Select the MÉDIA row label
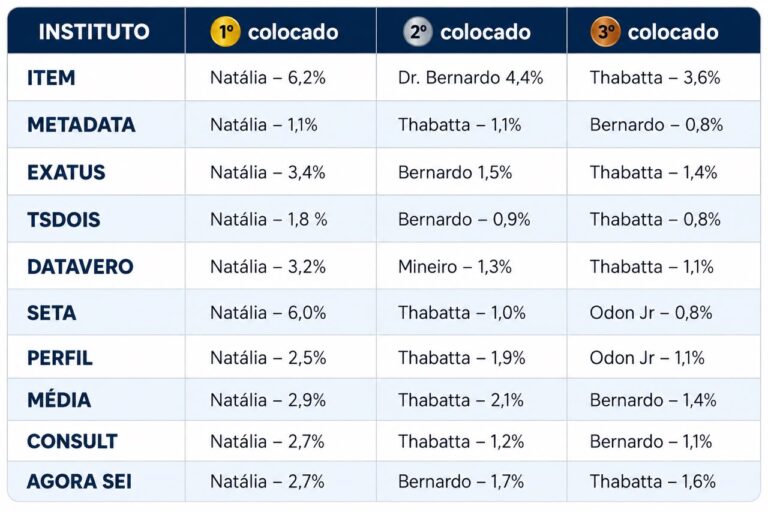Screen dimensions: 768x512 coord(59,399)
